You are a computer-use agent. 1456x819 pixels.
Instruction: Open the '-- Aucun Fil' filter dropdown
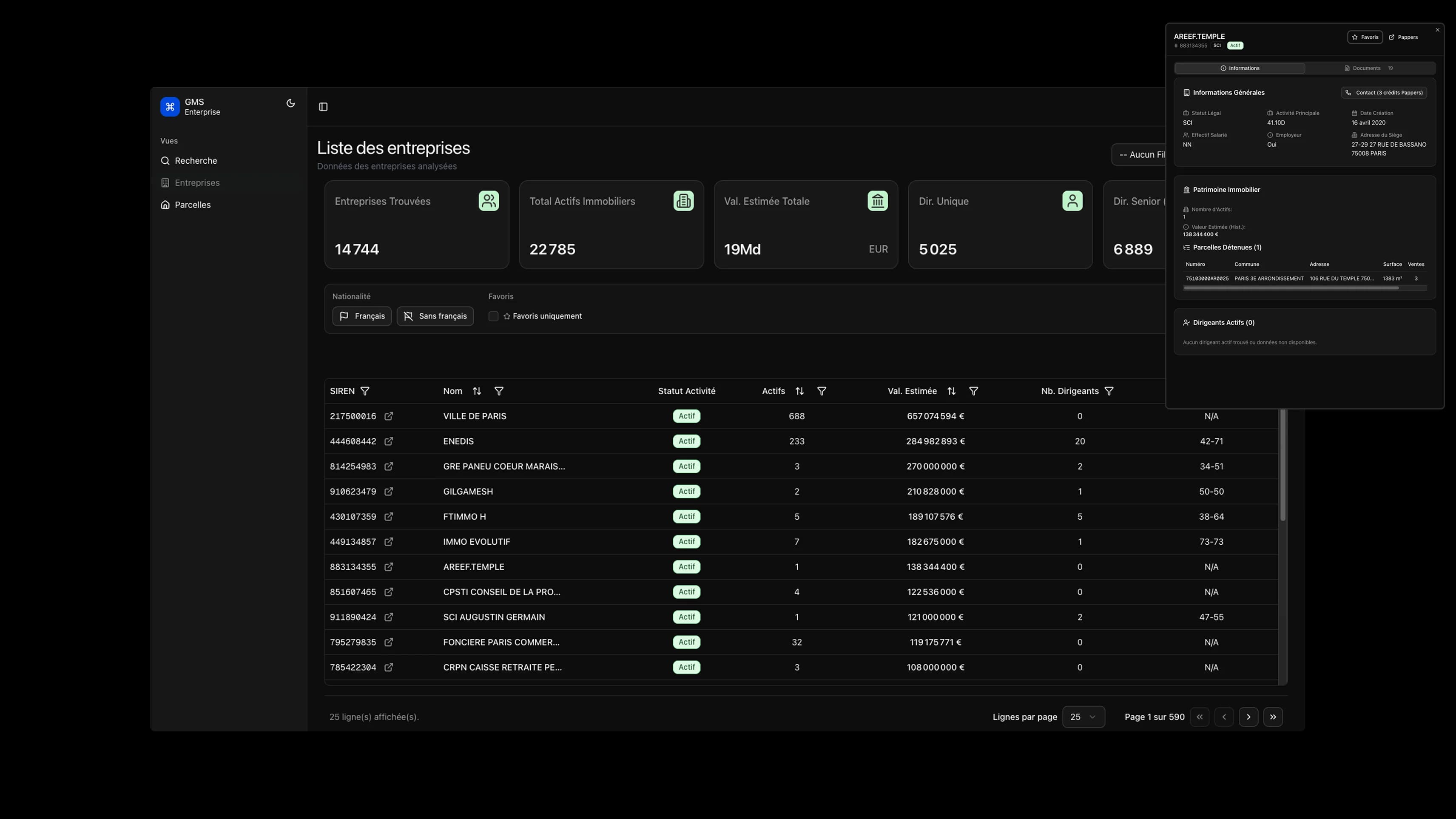point(1142,154)
